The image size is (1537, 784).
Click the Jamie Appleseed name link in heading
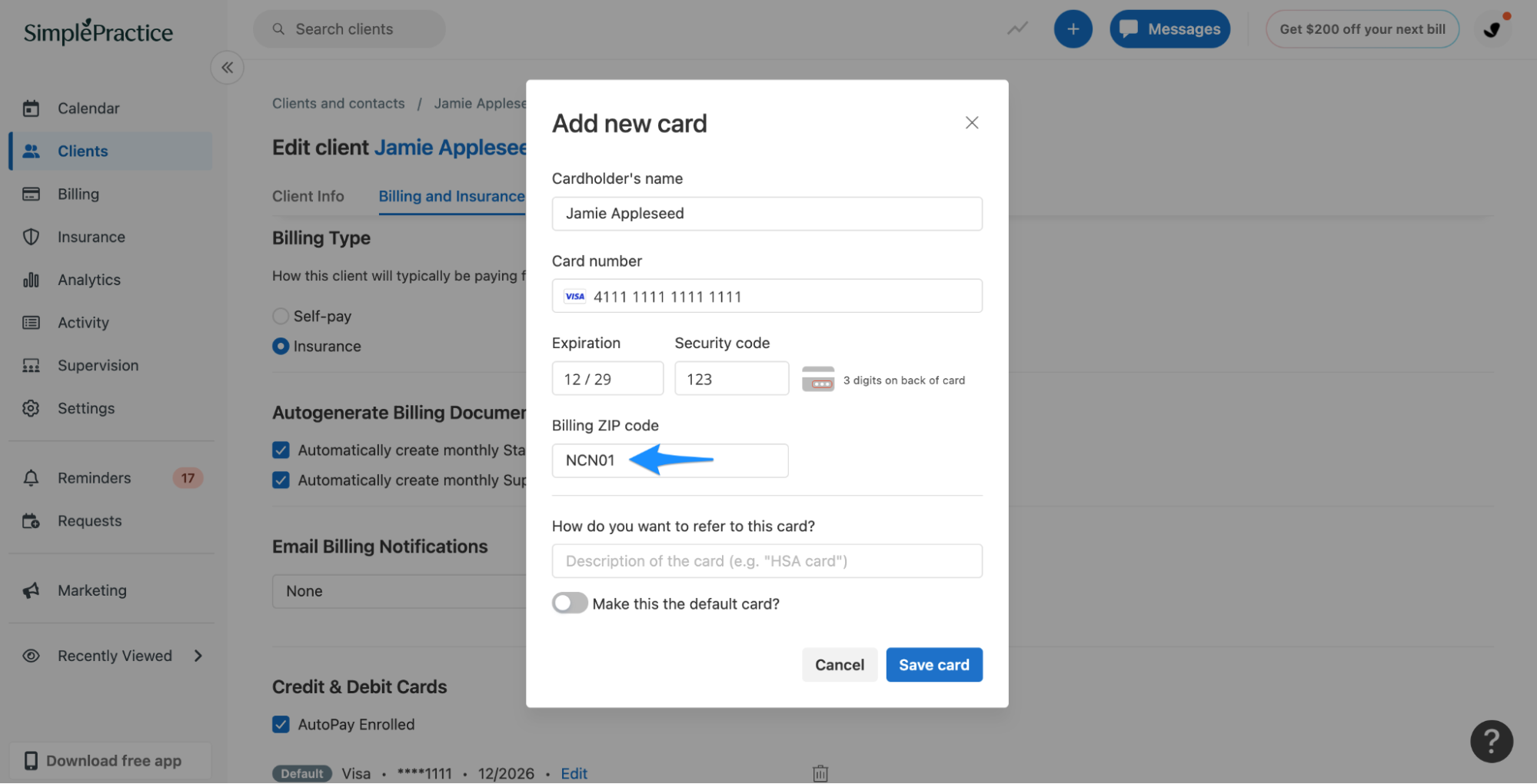click(x=451, y=148)
